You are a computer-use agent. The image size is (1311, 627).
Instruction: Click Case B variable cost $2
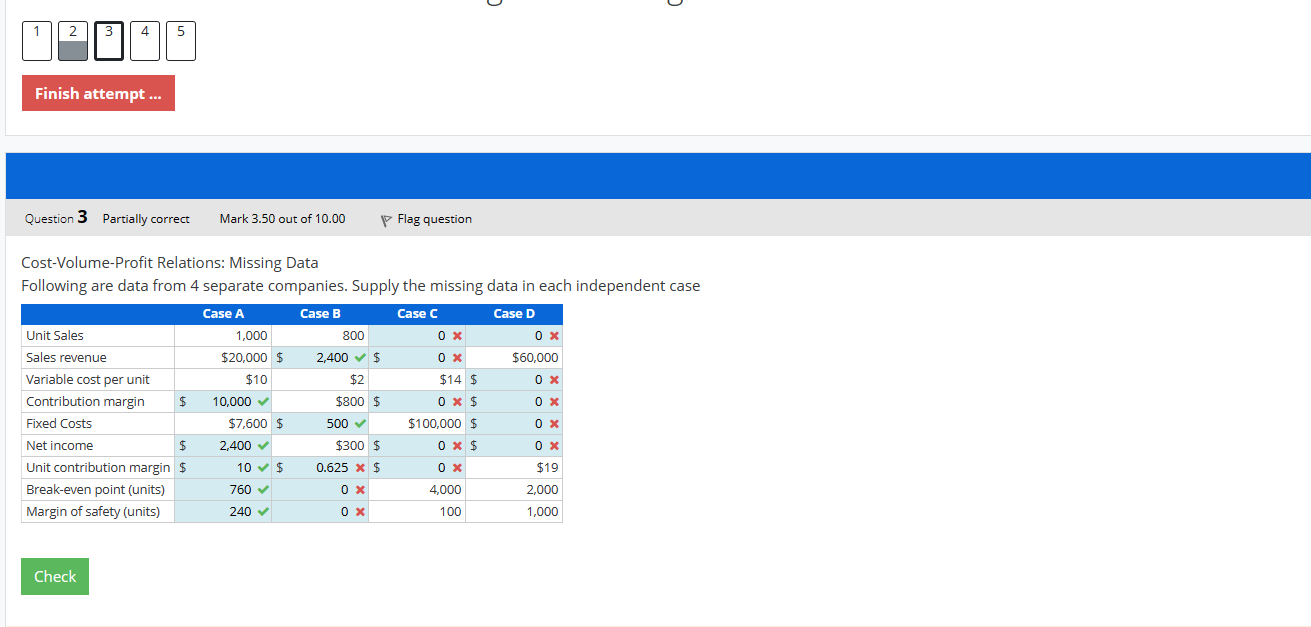pyautogui.click(x=357, y=379)
